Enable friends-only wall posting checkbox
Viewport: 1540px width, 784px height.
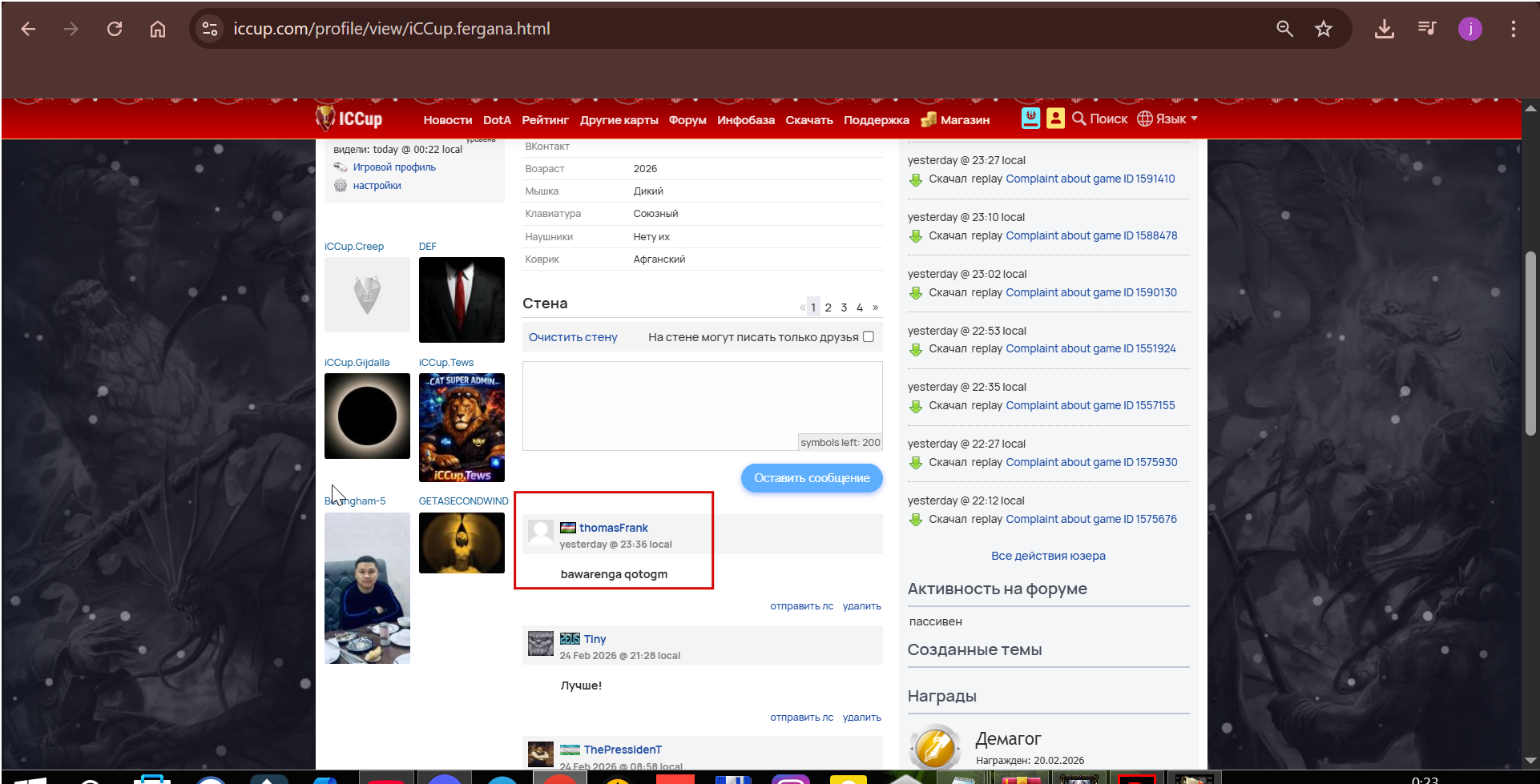click(x=868, y=336)
